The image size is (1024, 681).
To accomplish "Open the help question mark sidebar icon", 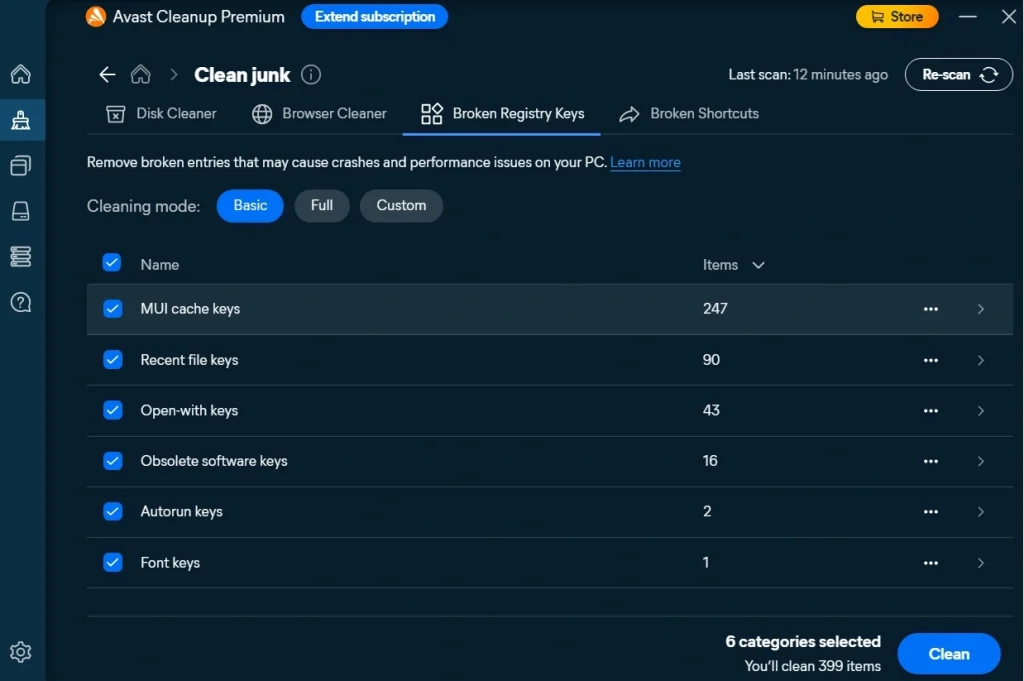I will pyautogui.click(x=21, y=302).
